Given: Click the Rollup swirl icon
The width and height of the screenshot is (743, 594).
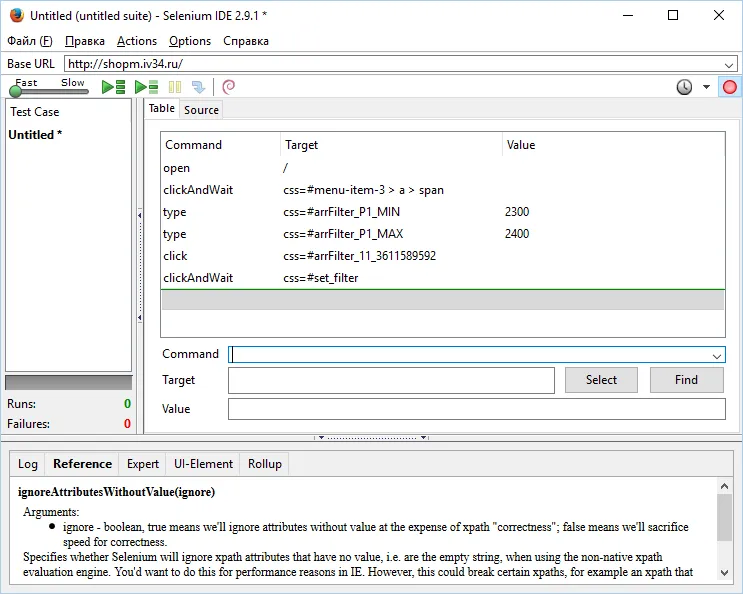Looking at the screenshot, I should coord(228,87).
